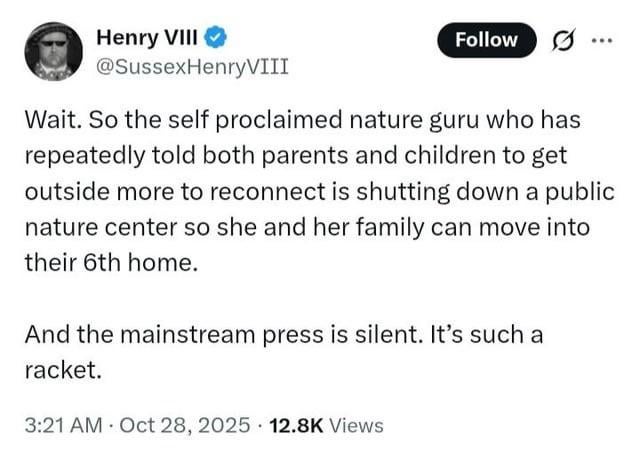Follow the Henry VIII account
The width and height of the screenshot is (640, 451).
486,40
